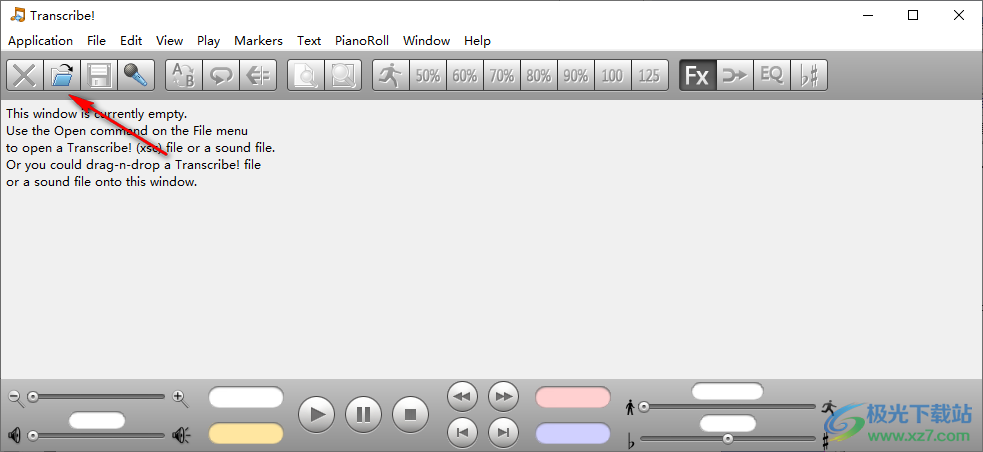Open the Text menu
Screen dimensions: 983x452
point(309,41)
